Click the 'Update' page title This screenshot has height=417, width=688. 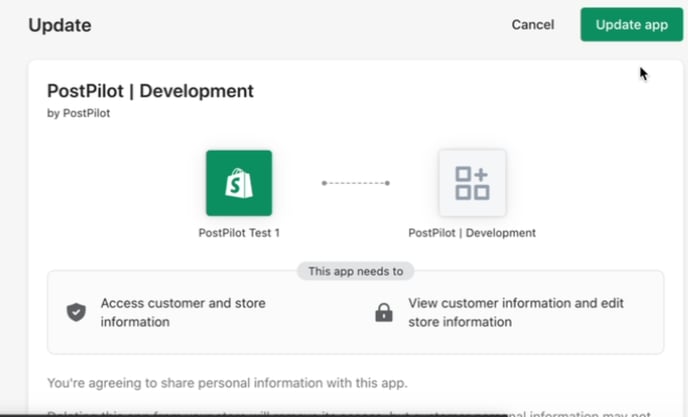click(60, 25)
